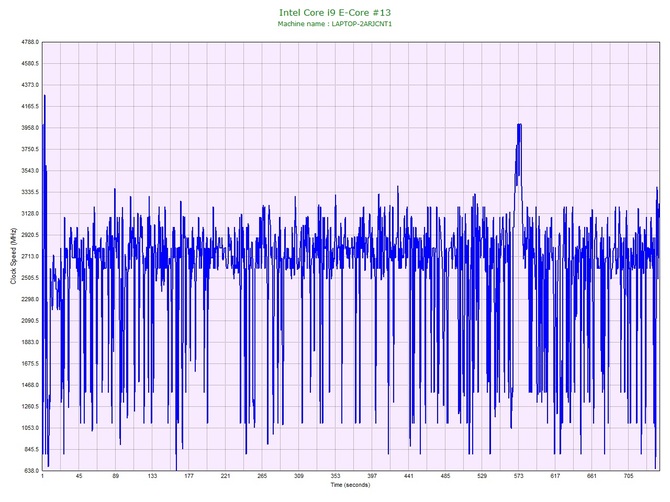
Task: Click the '705' time axis tick label
Action: click(x=629, y=476)
